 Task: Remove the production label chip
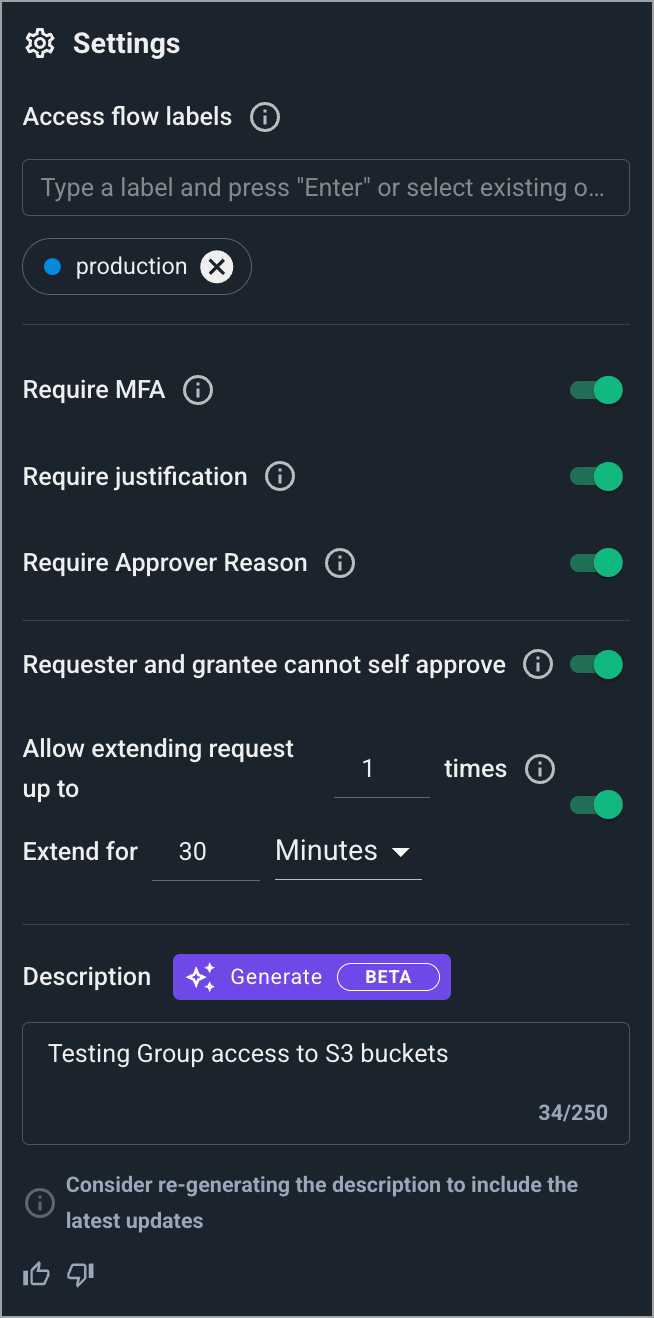click(x=217, y=267)
